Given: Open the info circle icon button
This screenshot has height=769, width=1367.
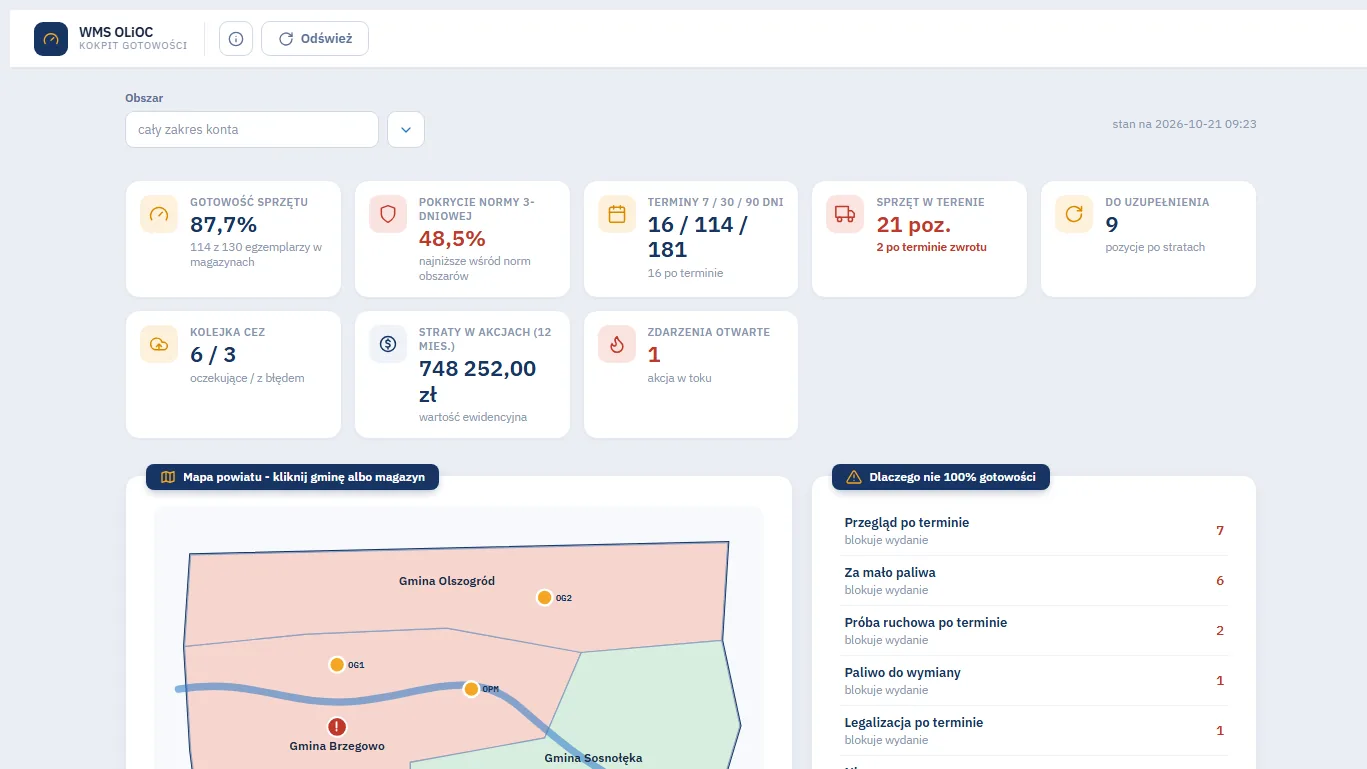Looking at the screenshot, I should click(236, 39).
